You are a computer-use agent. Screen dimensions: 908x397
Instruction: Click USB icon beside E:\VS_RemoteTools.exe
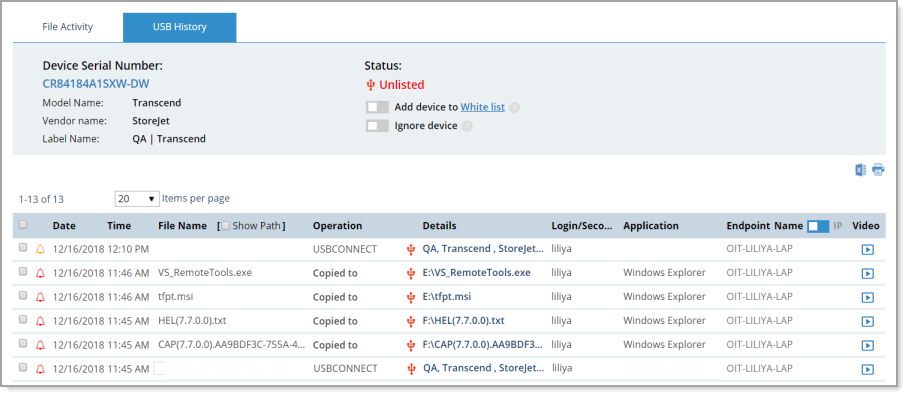(411, 273)
